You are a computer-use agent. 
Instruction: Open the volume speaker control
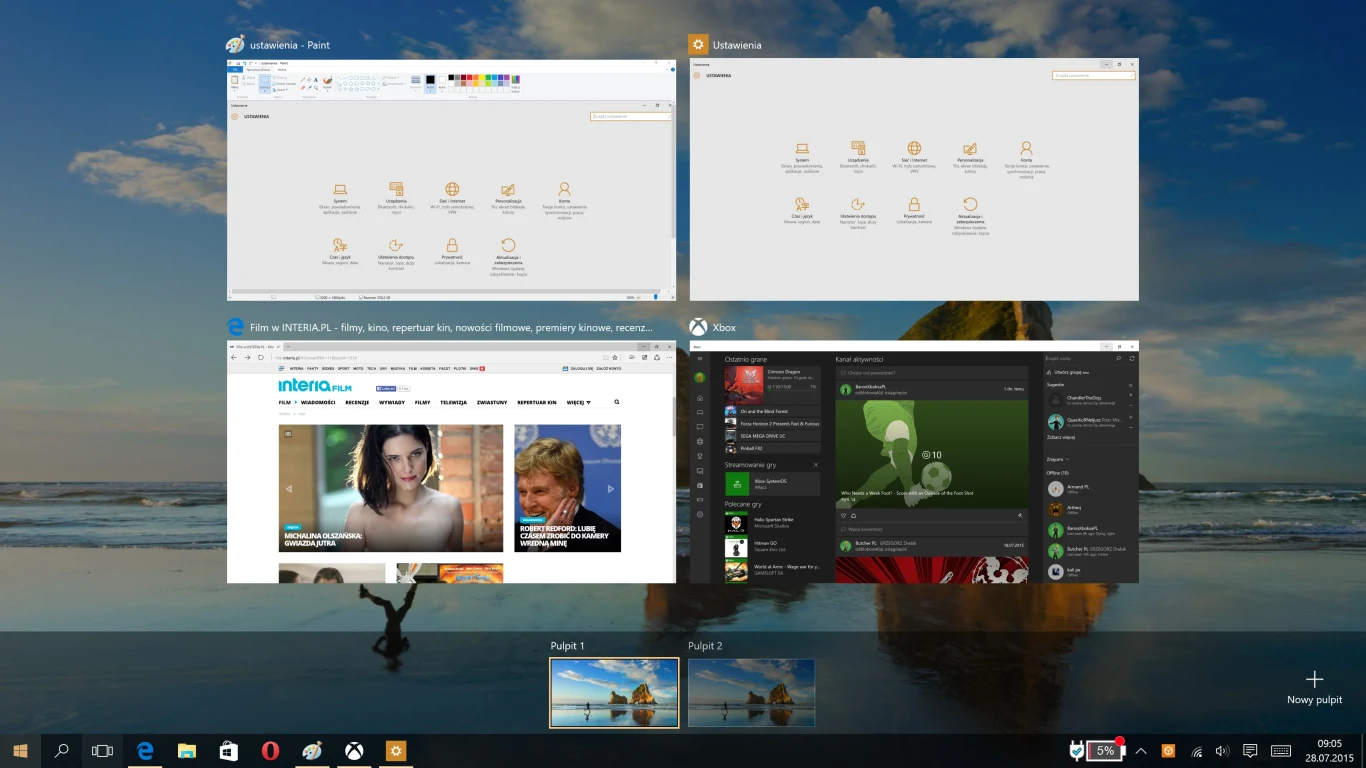pos(1222,751)
